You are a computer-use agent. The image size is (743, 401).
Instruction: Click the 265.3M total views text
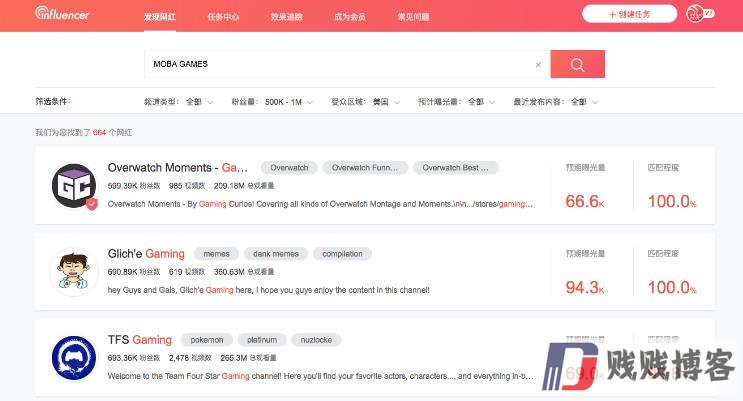click(x=248, y=358)
